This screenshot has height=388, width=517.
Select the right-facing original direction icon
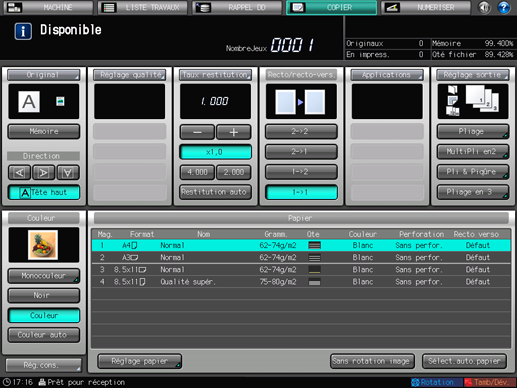(x=43, y=173)
